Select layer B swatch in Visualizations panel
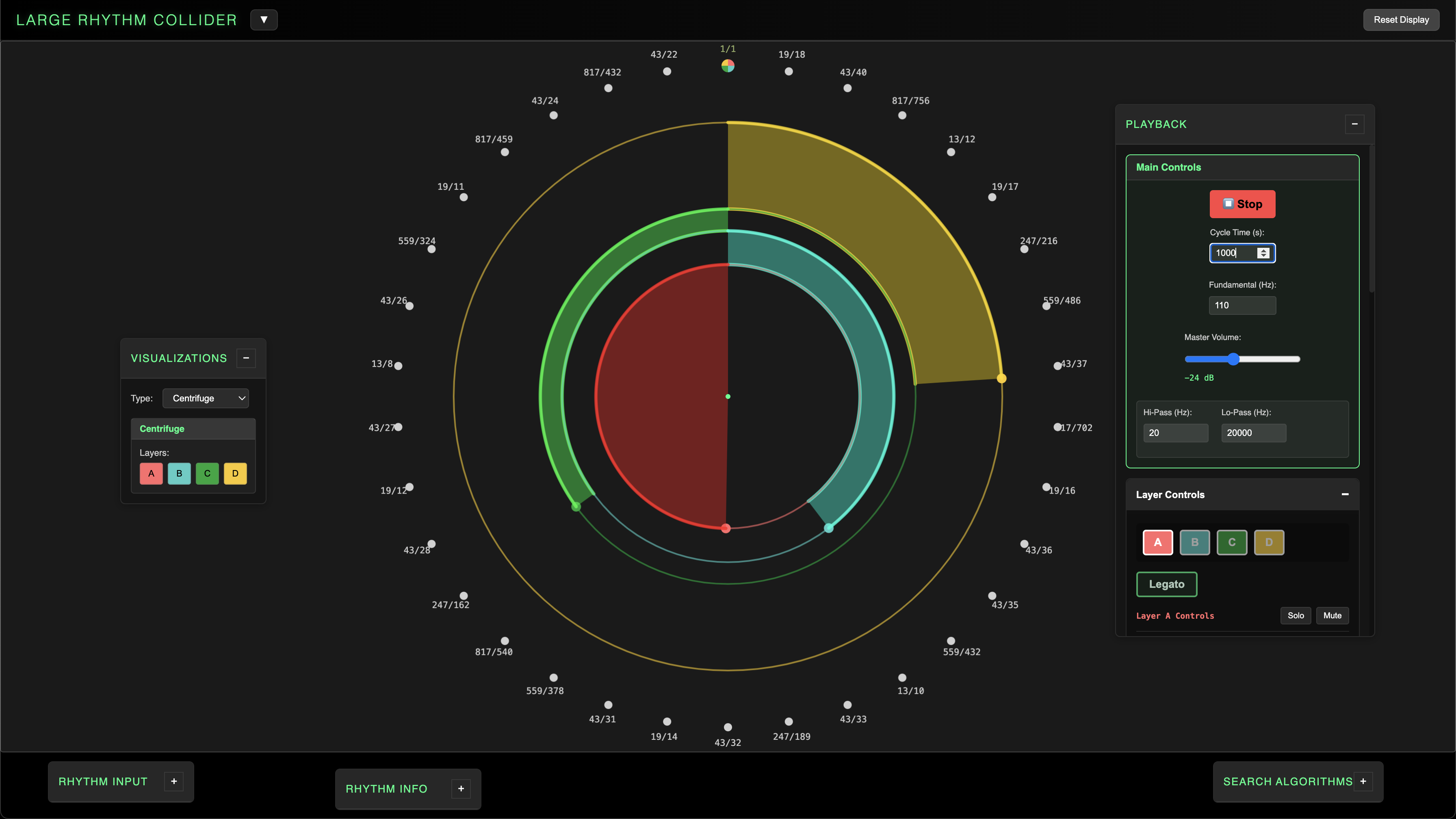The height and width of the screenshot is (819, 1456). pos(179,474)
